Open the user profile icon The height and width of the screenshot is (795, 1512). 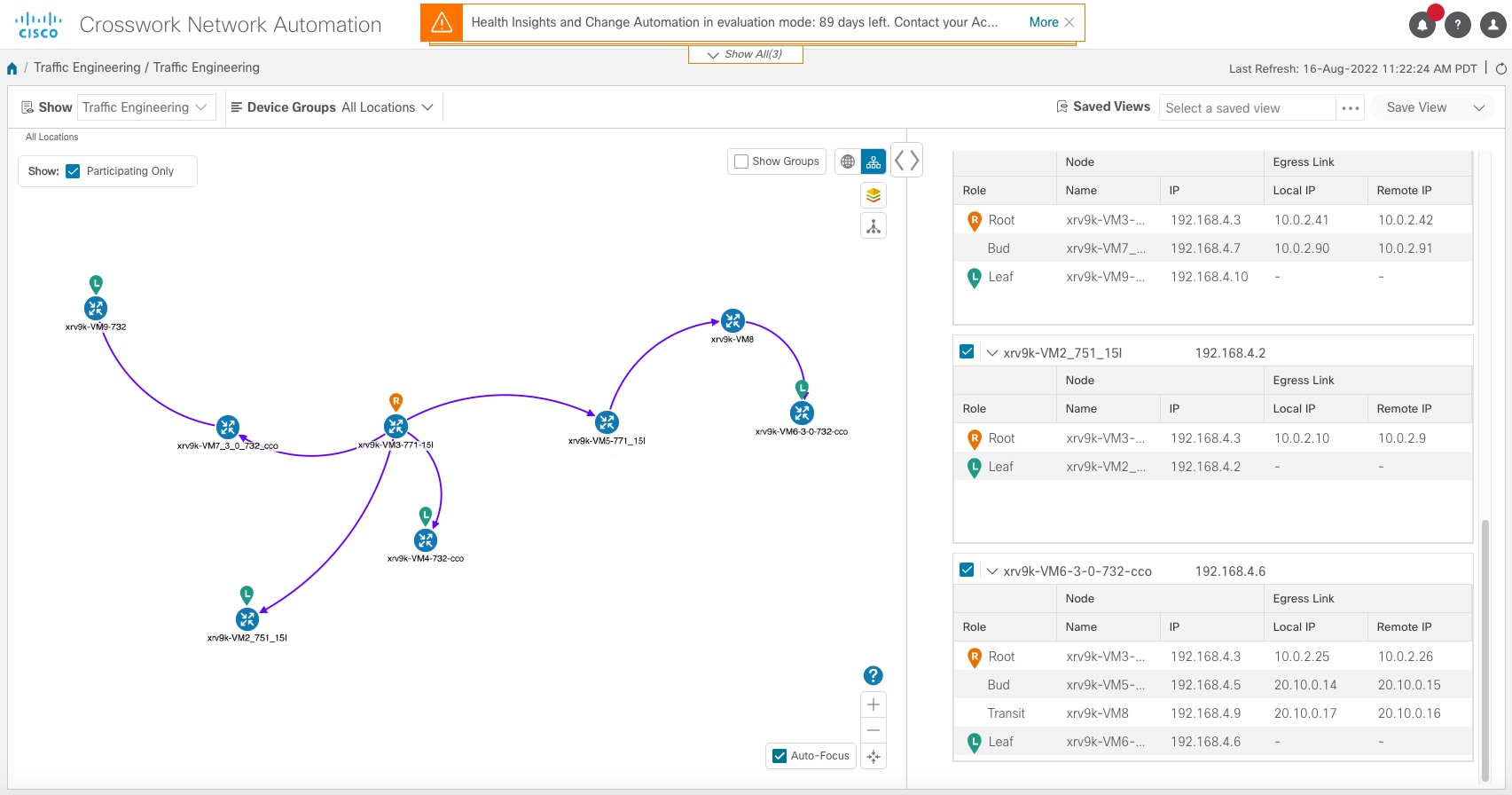coord(1493,25)
